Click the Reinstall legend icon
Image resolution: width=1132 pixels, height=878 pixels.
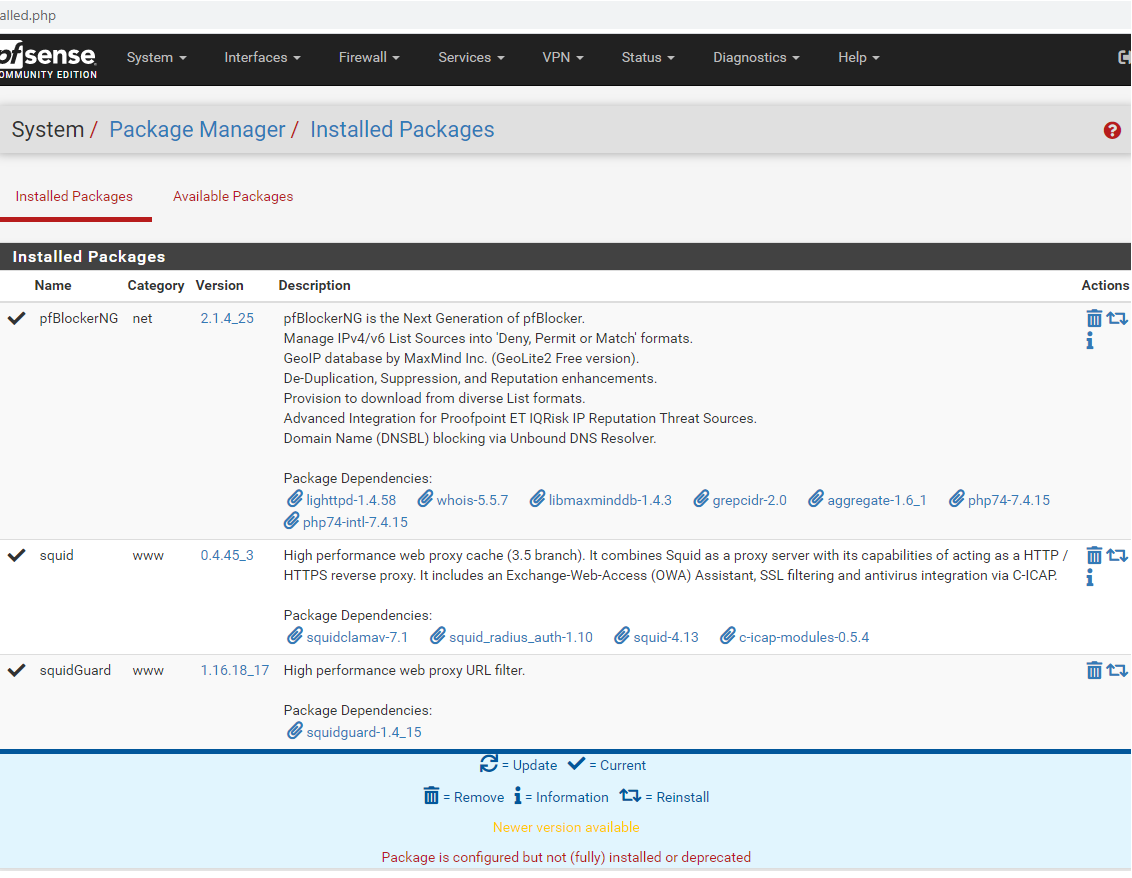coord(630,796)
